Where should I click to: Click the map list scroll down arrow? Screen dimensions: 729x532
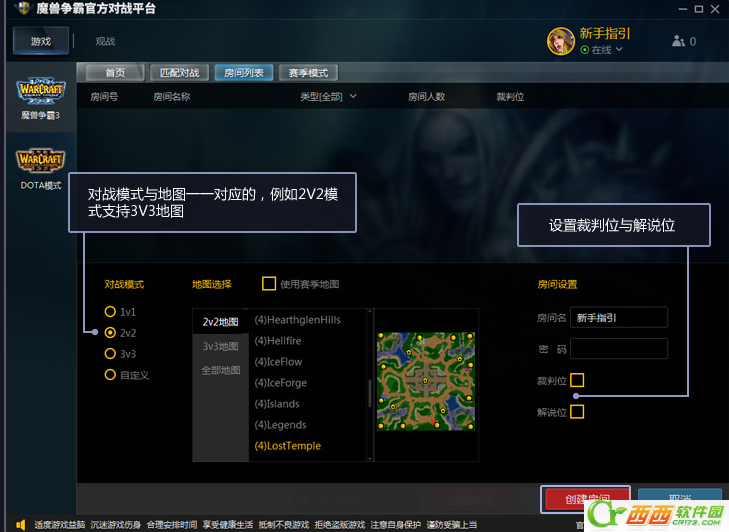(x=370, y=459)
